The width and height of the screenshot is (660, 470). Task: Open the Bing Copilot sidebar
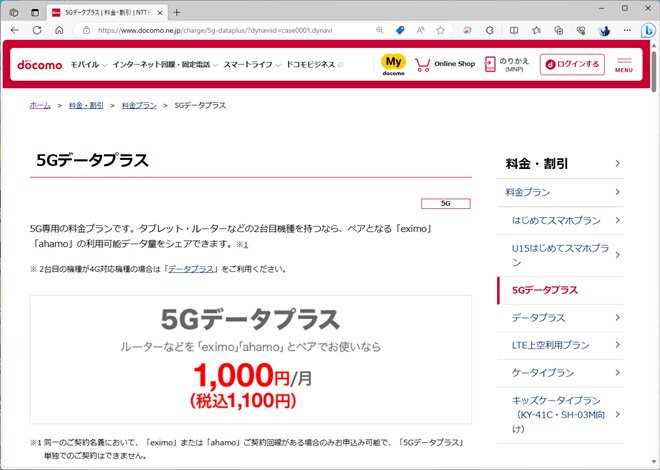point(649,31)
